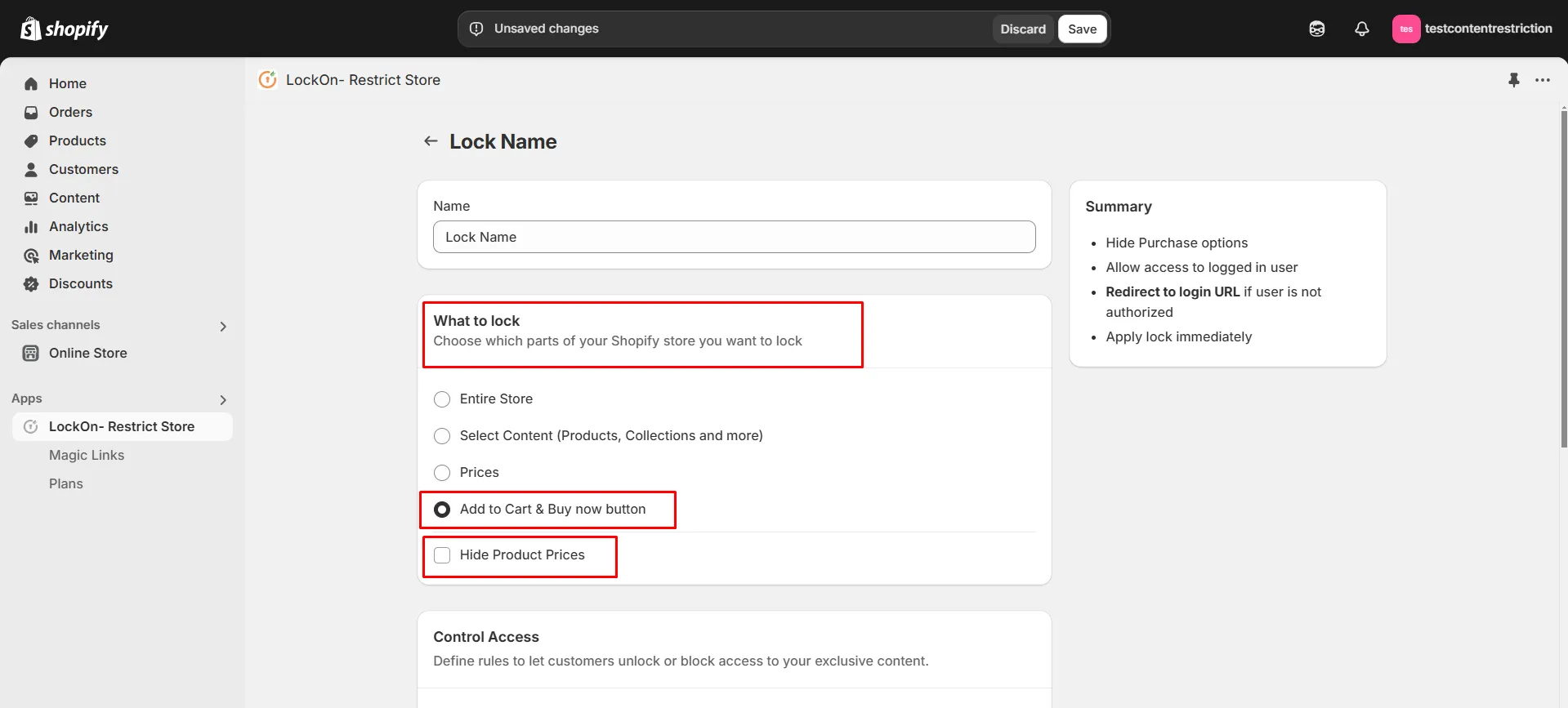The height and width of the screenshot is (708, 1568).
Task: Open the Discounts menu item
Action: pyautogui.click(x=81, y=283)
